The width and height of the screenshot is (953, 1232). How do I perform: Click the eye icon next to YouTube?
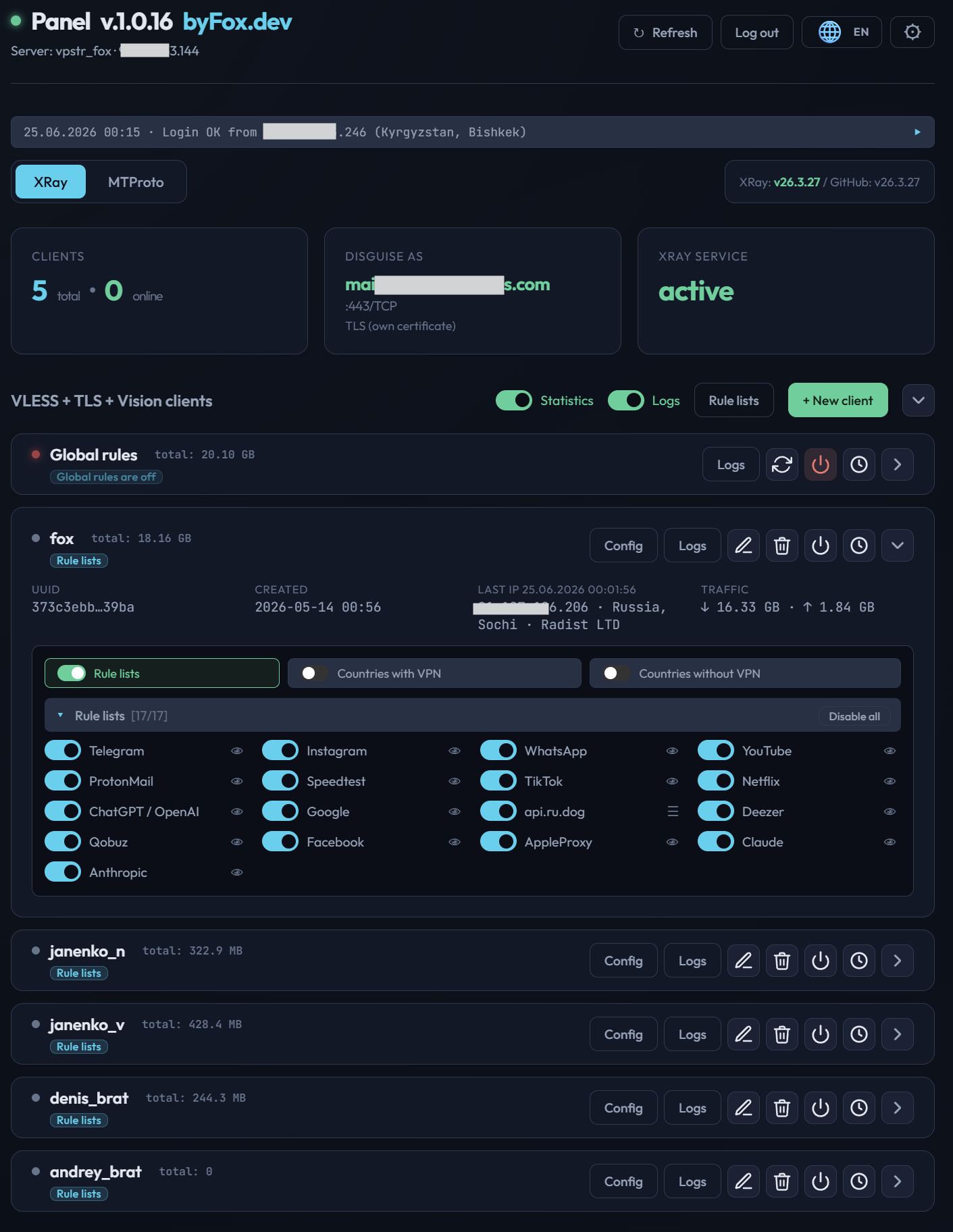890,751
